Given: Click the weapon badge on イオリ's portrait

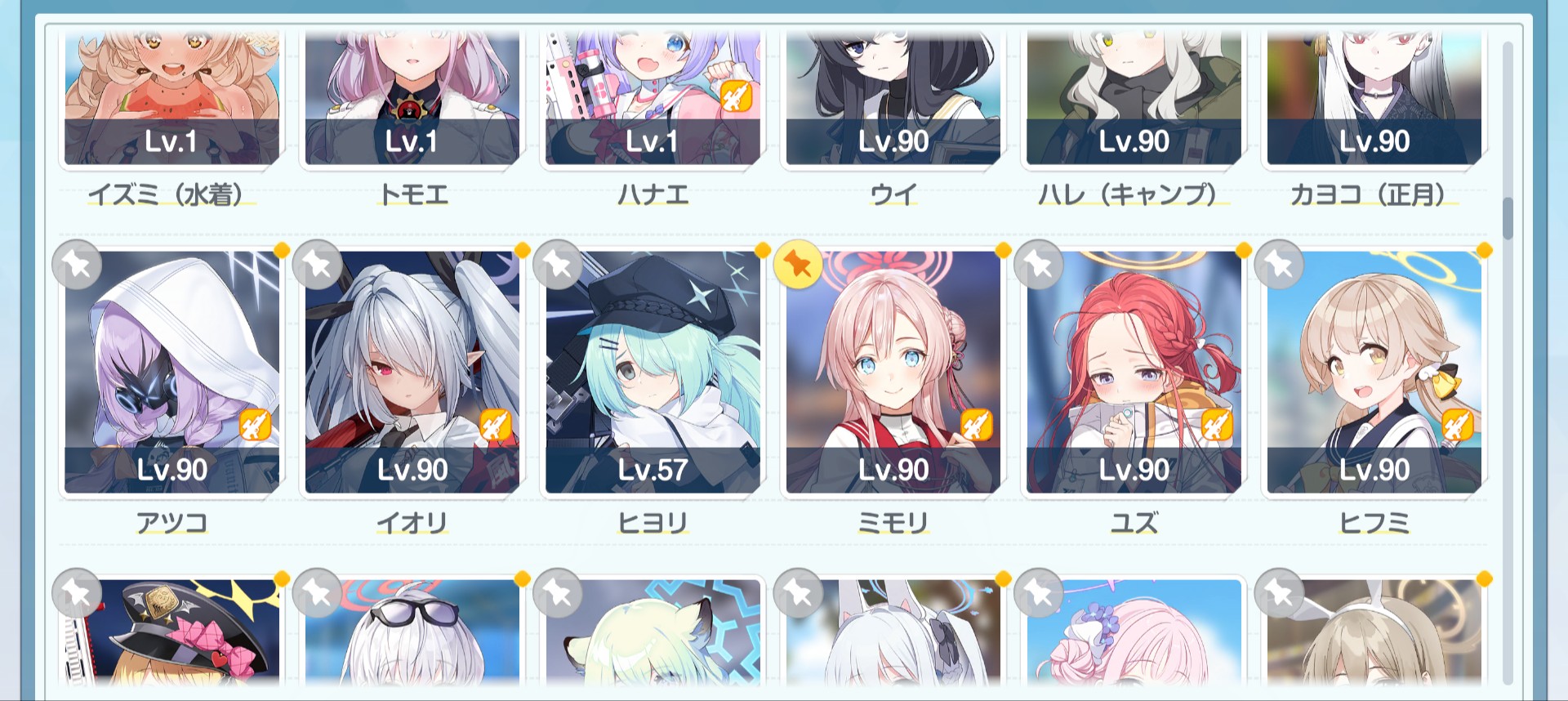Looking at the screenshot, I should coord(495,425).
